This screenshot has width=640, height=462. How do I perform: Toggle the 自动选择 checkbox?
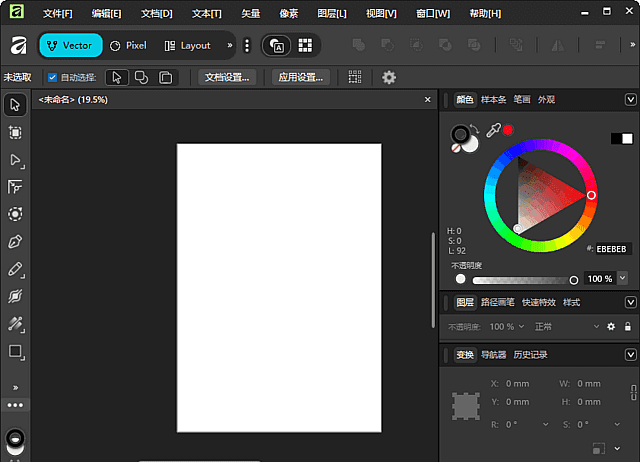pyautogui.click(x=52, y=78)
